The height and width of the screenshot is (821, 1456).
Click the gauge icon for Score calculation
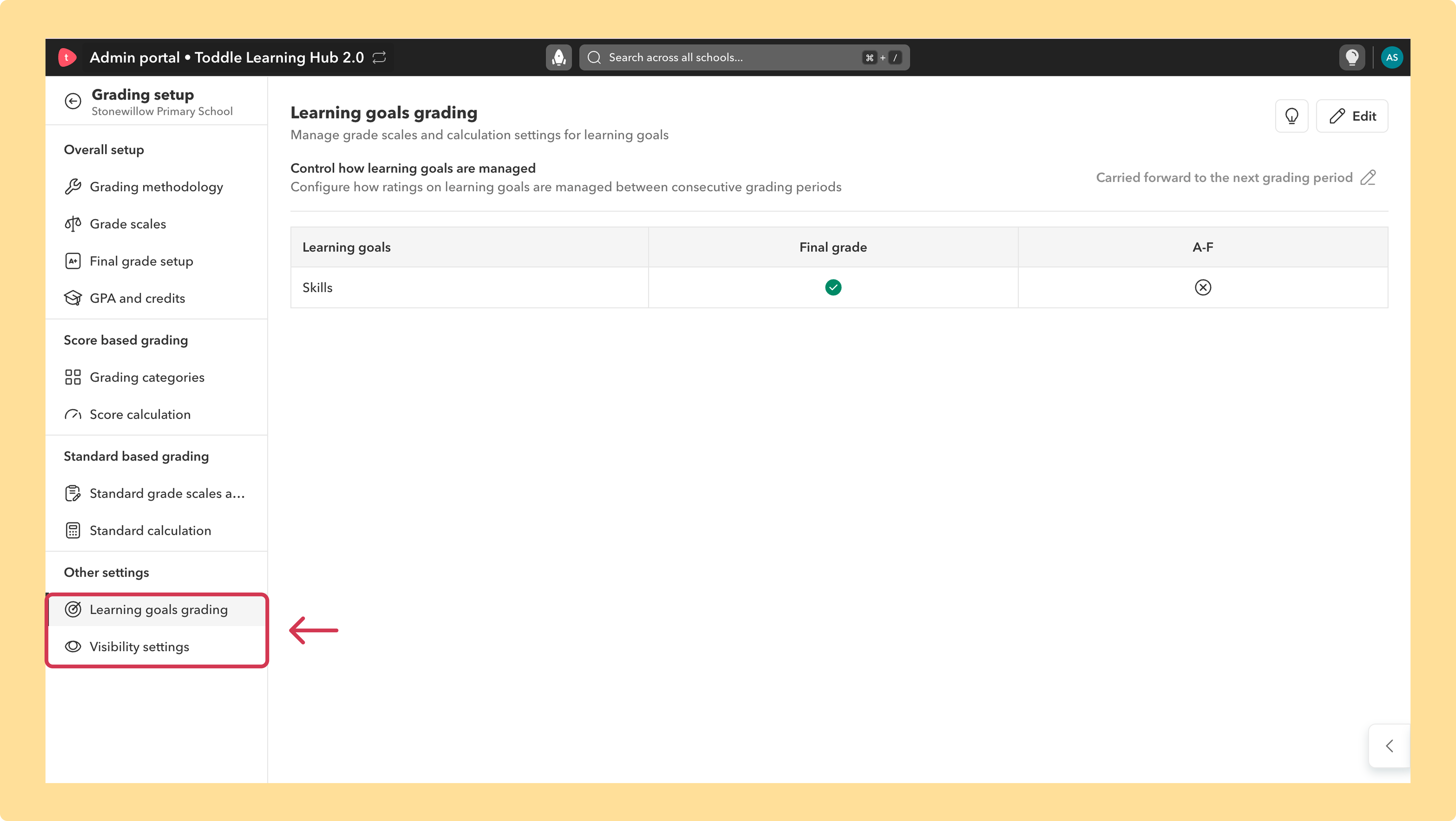click(x=73, y=415)
